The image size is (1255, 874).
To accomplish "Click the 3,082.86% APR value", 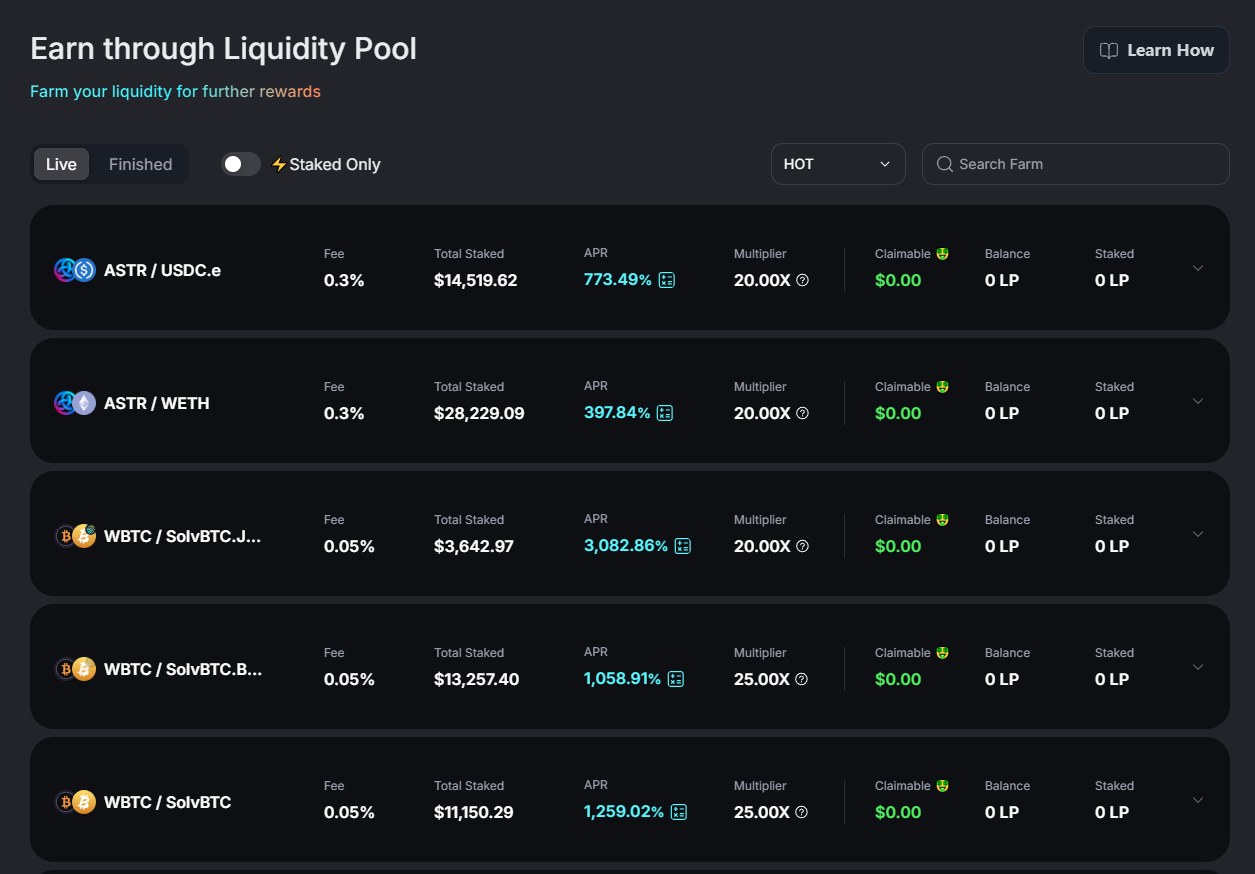I will click(626, 546).
